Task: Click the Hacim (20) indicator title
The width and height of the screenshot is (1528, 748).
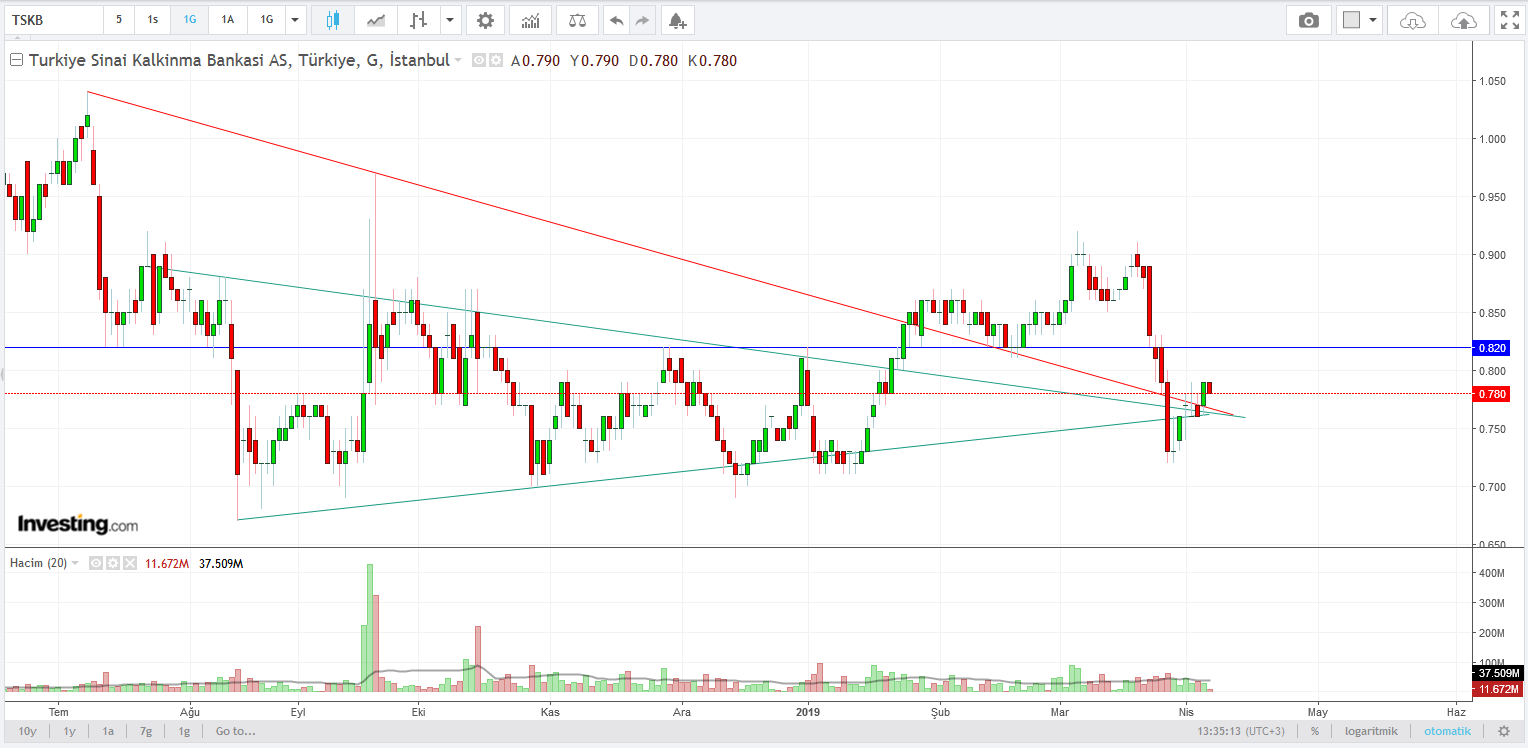Action: point(38,564)
